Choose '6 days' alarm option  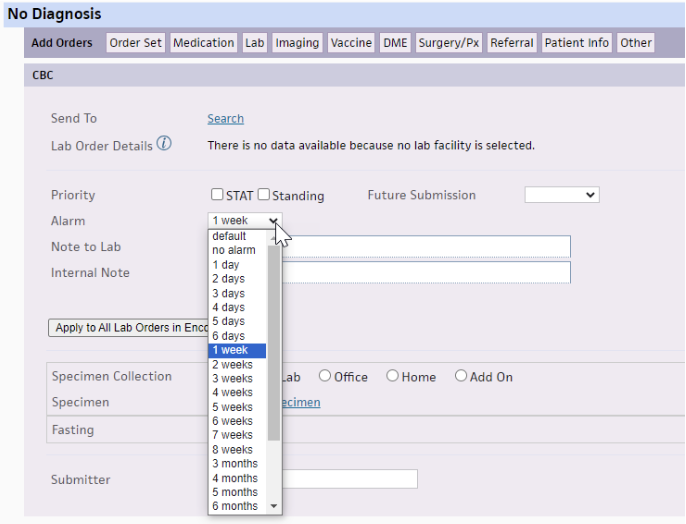click(237, 336)
